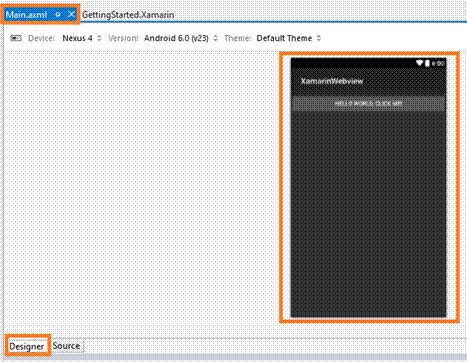Screen dimensions: 467x362
Task: Click the Version: label
Action: tap(123, 38)
